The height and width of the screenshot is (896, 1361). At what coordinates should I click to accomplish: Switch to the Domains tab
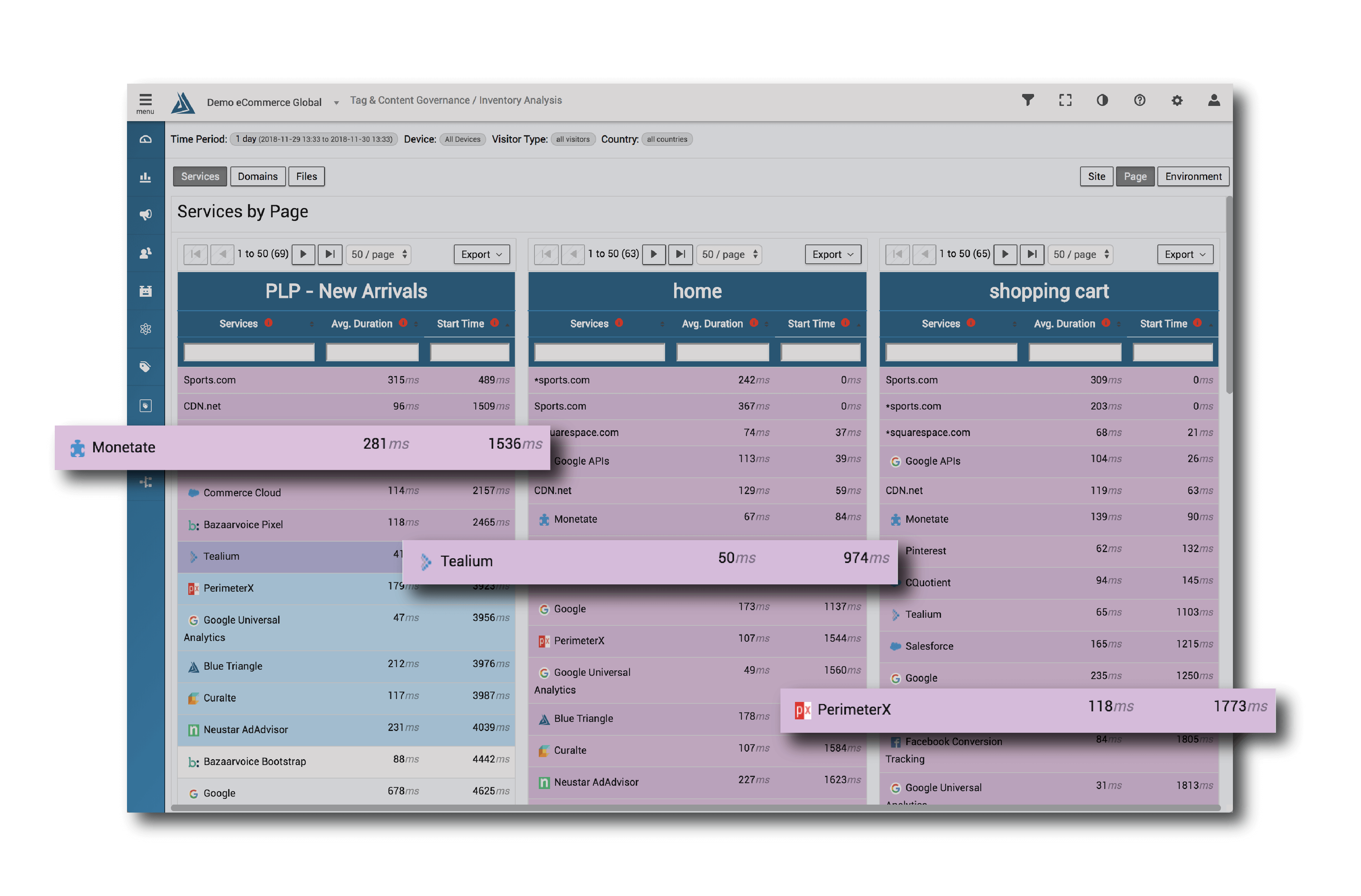(257, 176)
